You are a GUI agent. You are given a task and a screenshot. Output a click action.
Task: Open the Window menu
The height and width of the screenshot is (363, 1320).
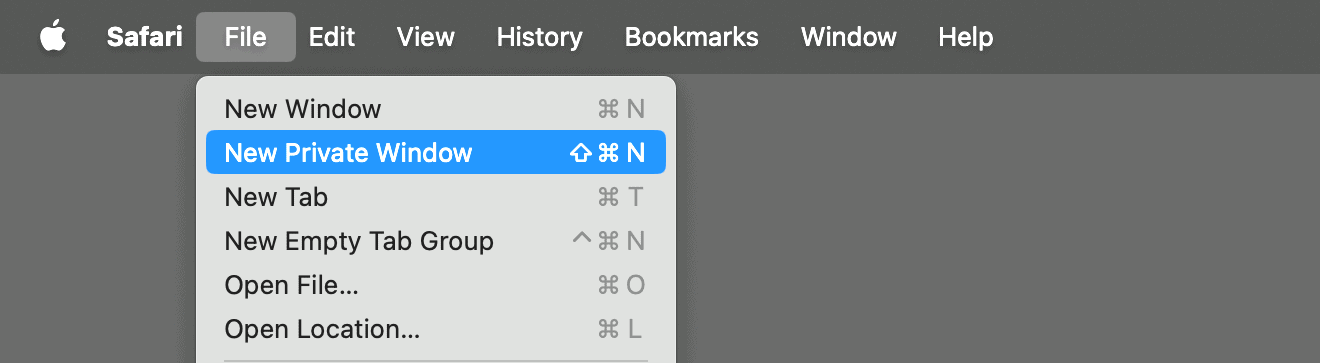point(849,37)
